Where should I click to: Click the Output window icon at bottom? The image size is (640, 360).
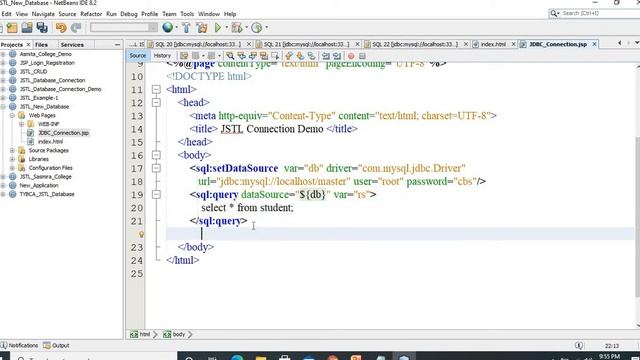[x=47, y=345]
